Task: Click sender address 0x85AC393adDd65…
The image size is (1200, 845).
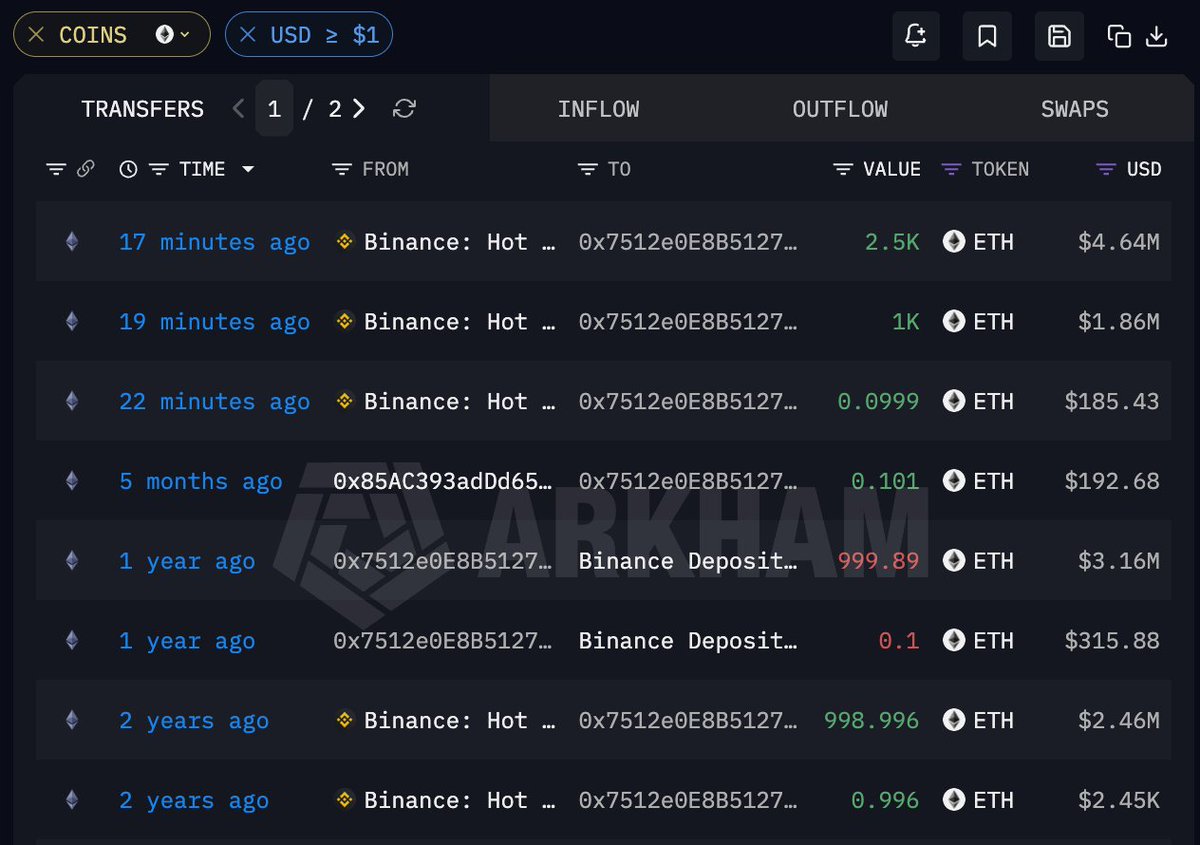Action: tap(443, 481)
